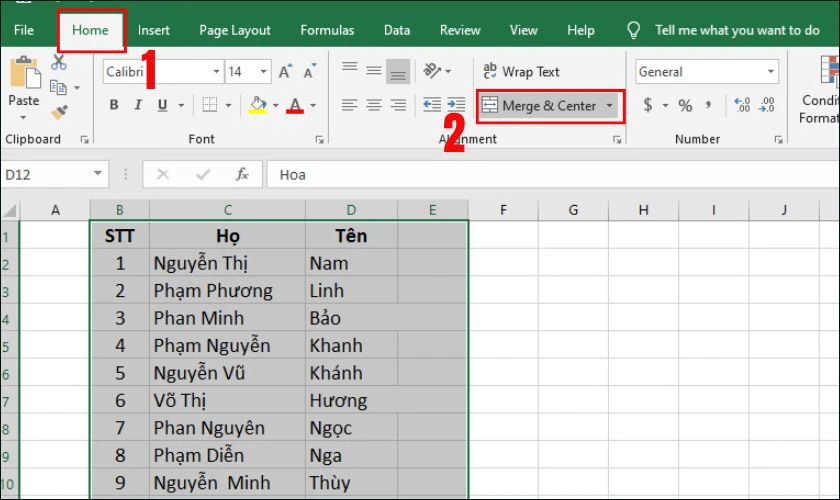Open the Review tab
The height and width of the screenshot is (500, 840).
coord(460,30)
